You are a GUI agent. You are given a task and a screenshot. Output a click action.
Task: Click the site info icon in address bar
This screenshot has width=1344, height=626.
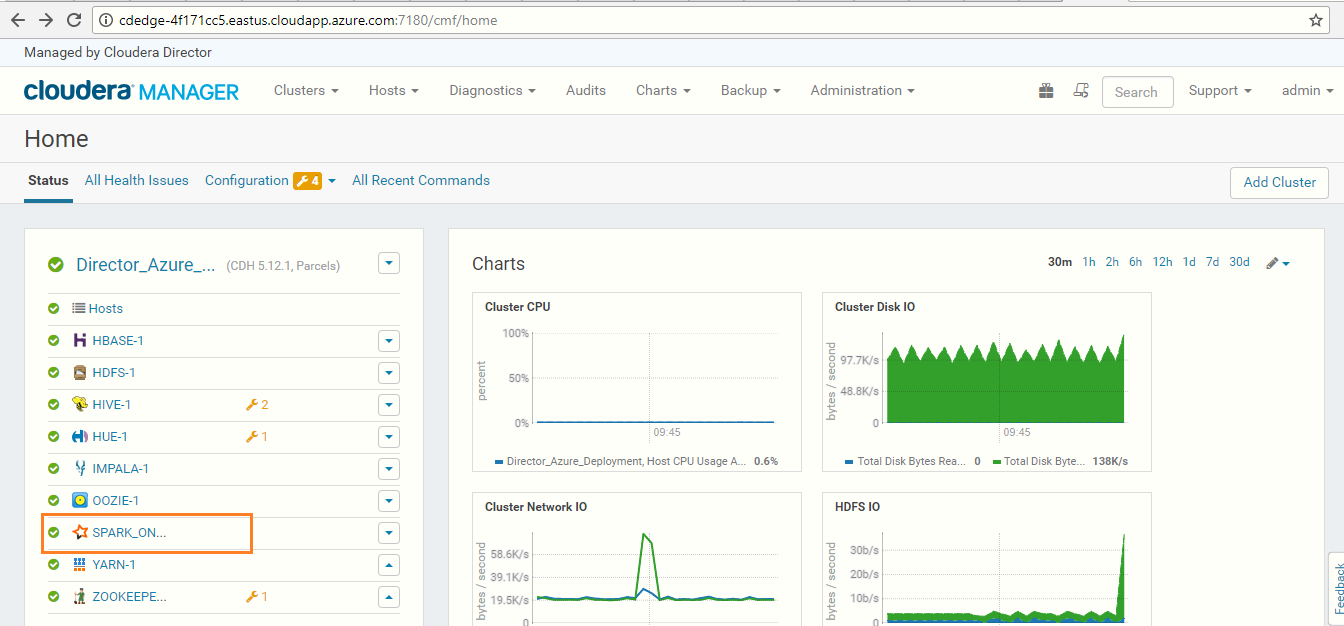106,20
